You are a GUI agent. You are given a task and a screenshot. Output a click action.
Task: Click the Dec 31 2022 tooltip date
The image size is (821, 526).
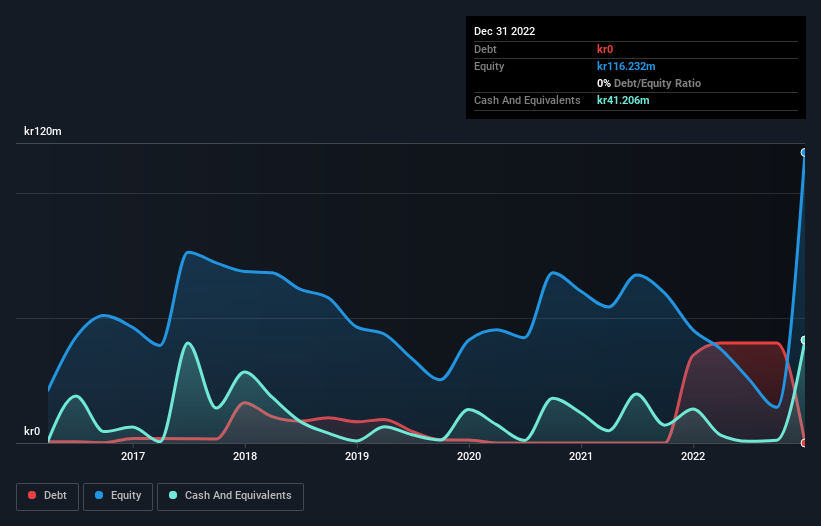(504, 31)
